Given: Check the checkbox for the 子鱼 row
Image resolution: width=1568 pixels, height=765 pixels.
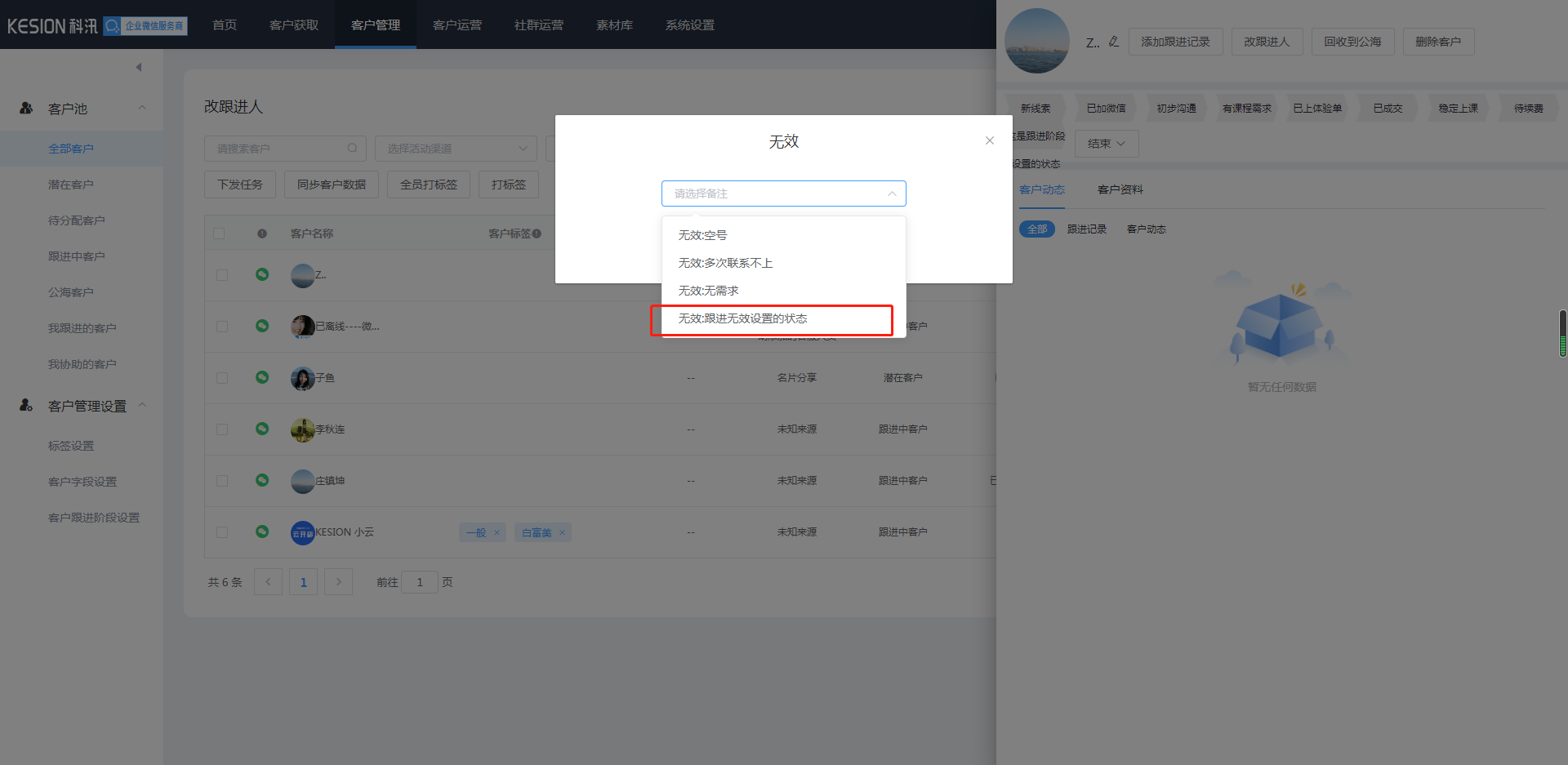Looking at the screenshot, I should coord(222,378).
